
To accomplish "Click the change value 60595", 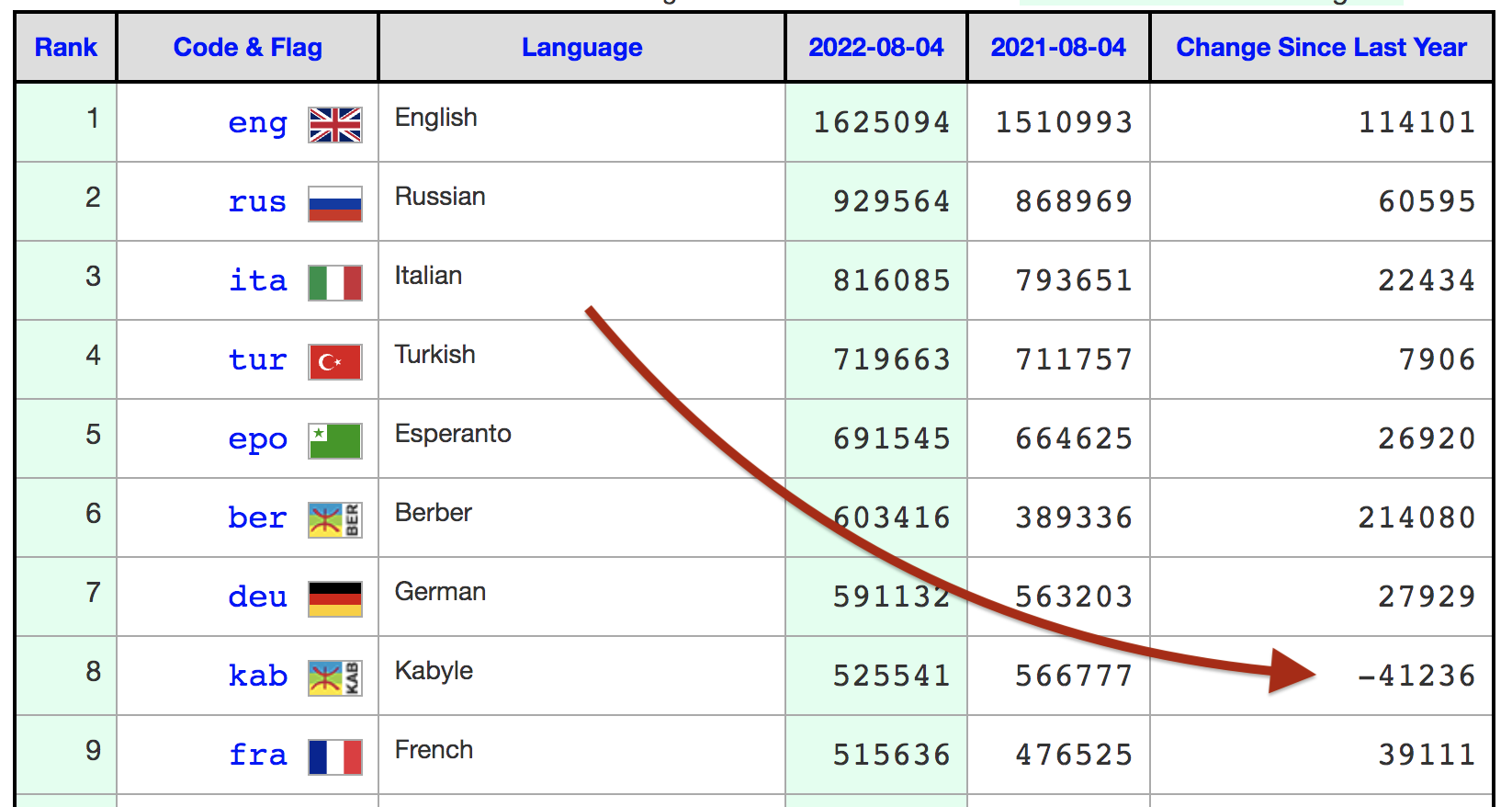I will pyautogui.click(x=1427, y=201).
